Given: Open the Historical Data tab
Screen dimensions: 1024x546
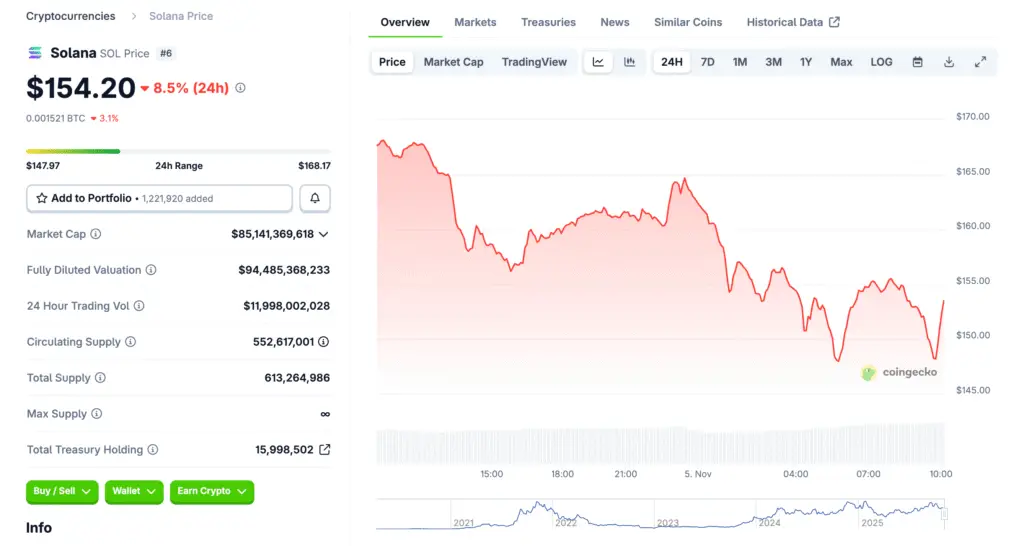Looking at the screenshot, I should coord(792,22).
